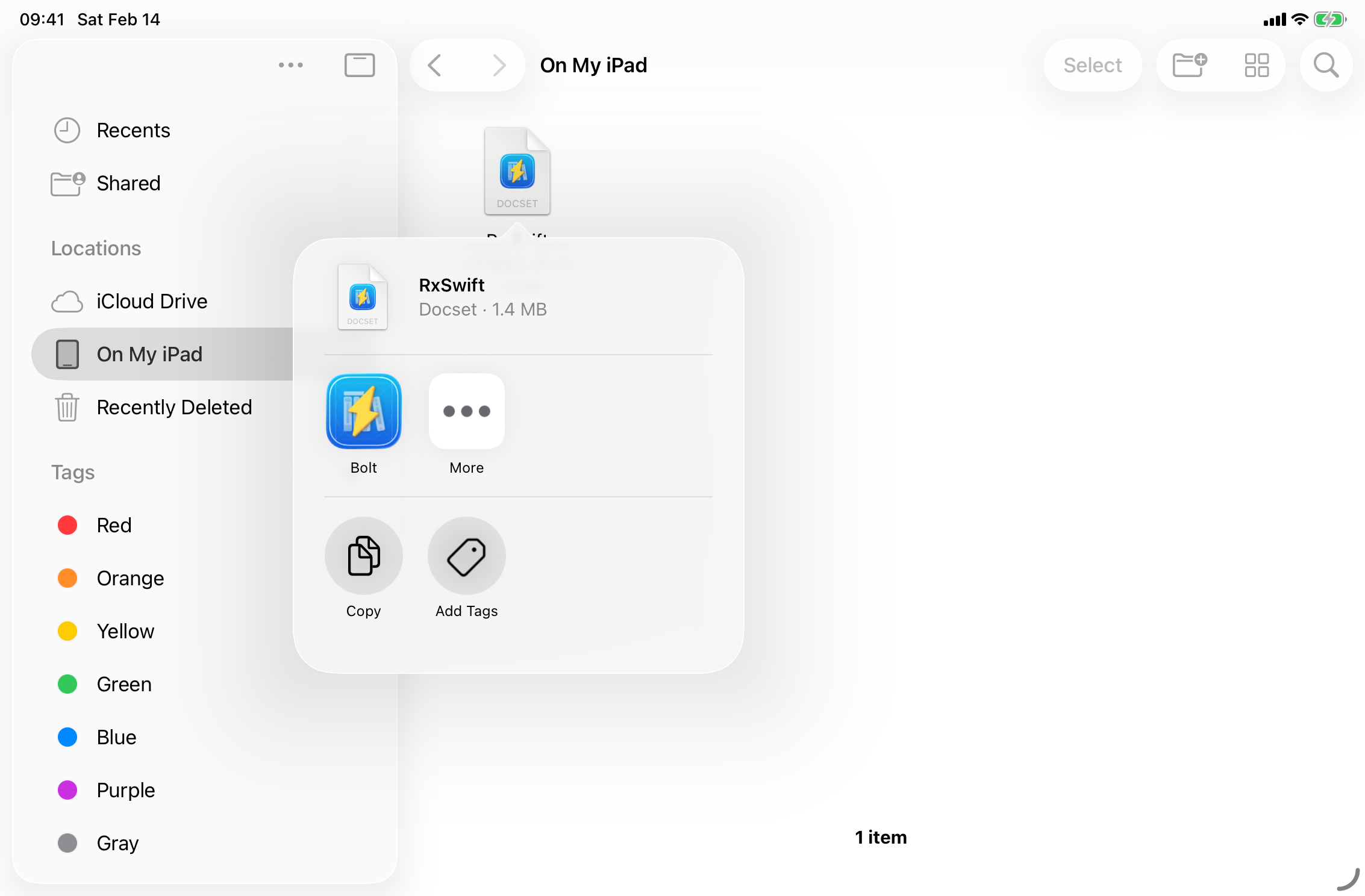Open the sidebar ellipsis menu
Image resolution: width=1365 pixels, height=896 pixels.
pyautogui.click(x=291, y=65)
